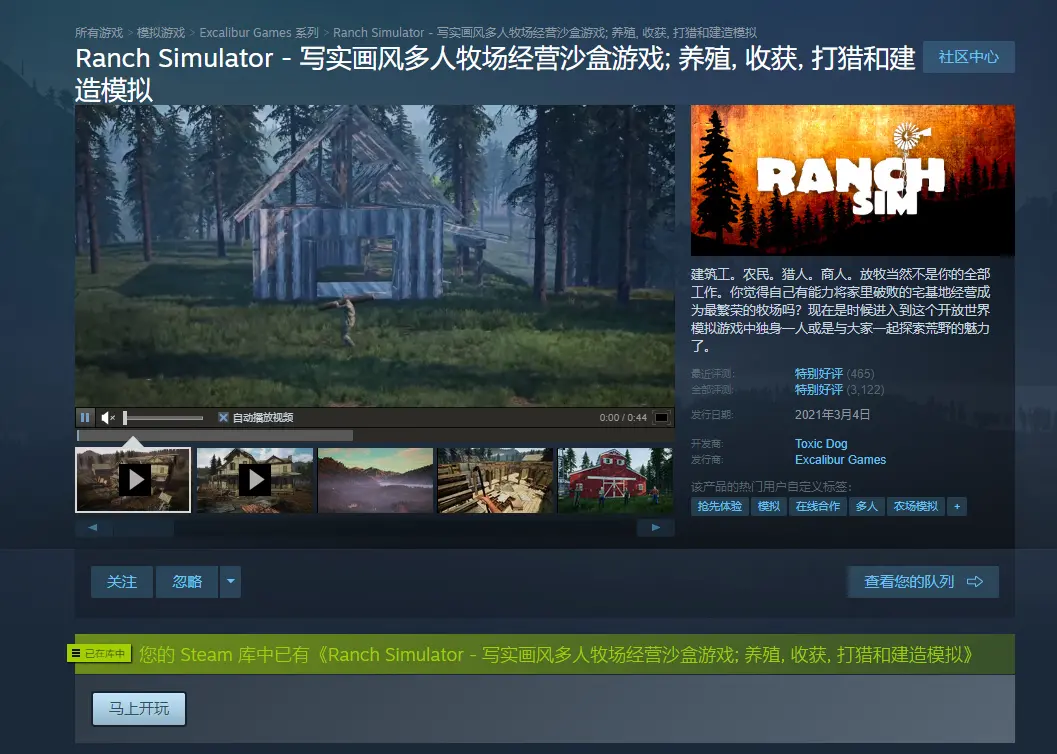The height and width of the screenshot is (754, 1057).
Task: Open the misty mountain screenshot thumbnail
Action: (x=375, y=480)
